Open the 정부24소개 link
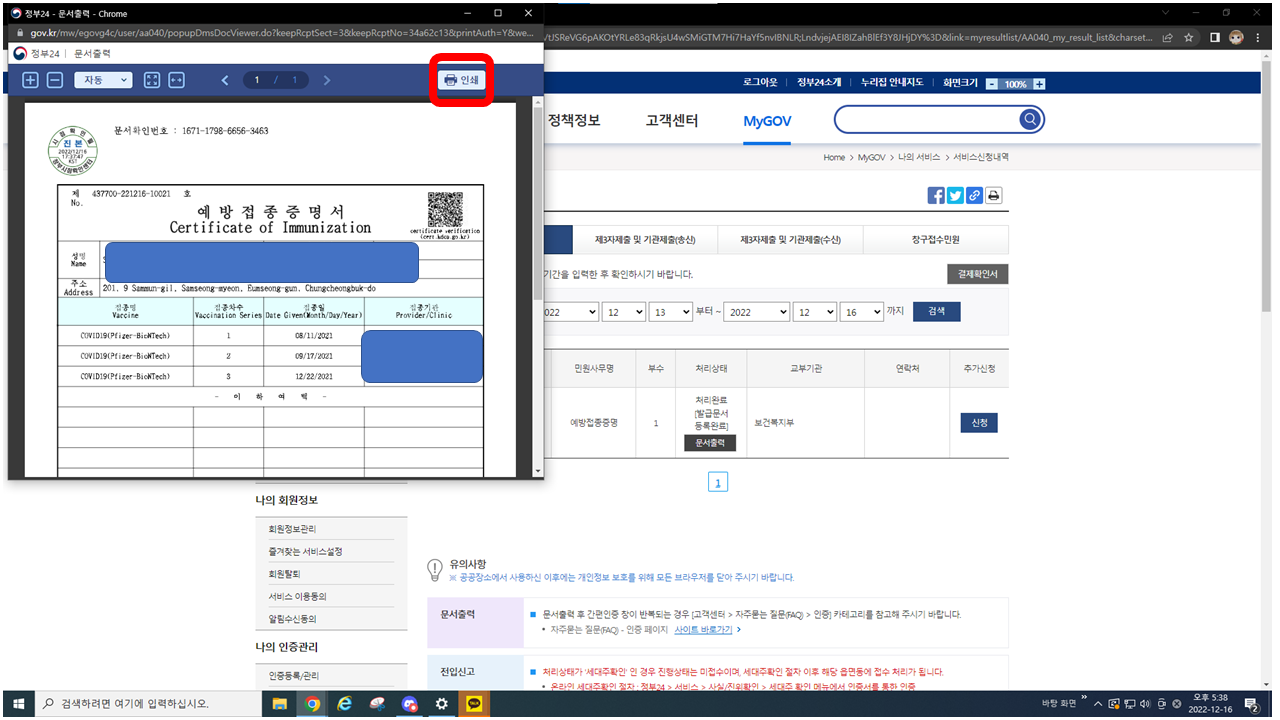This screenshot has height=720, width=1280. pyautogui.click(x=819, y=83)
